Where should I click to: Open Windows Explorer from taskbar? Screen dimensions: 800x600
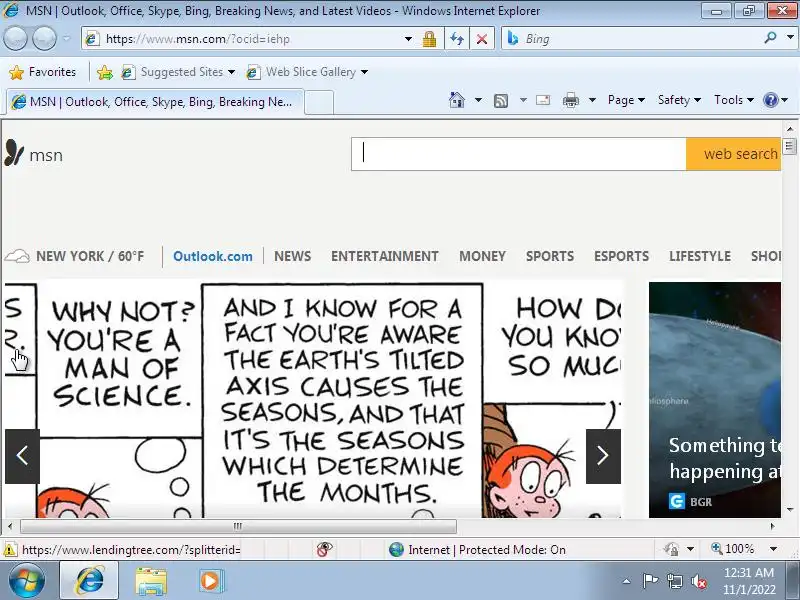tap(151, 581)
